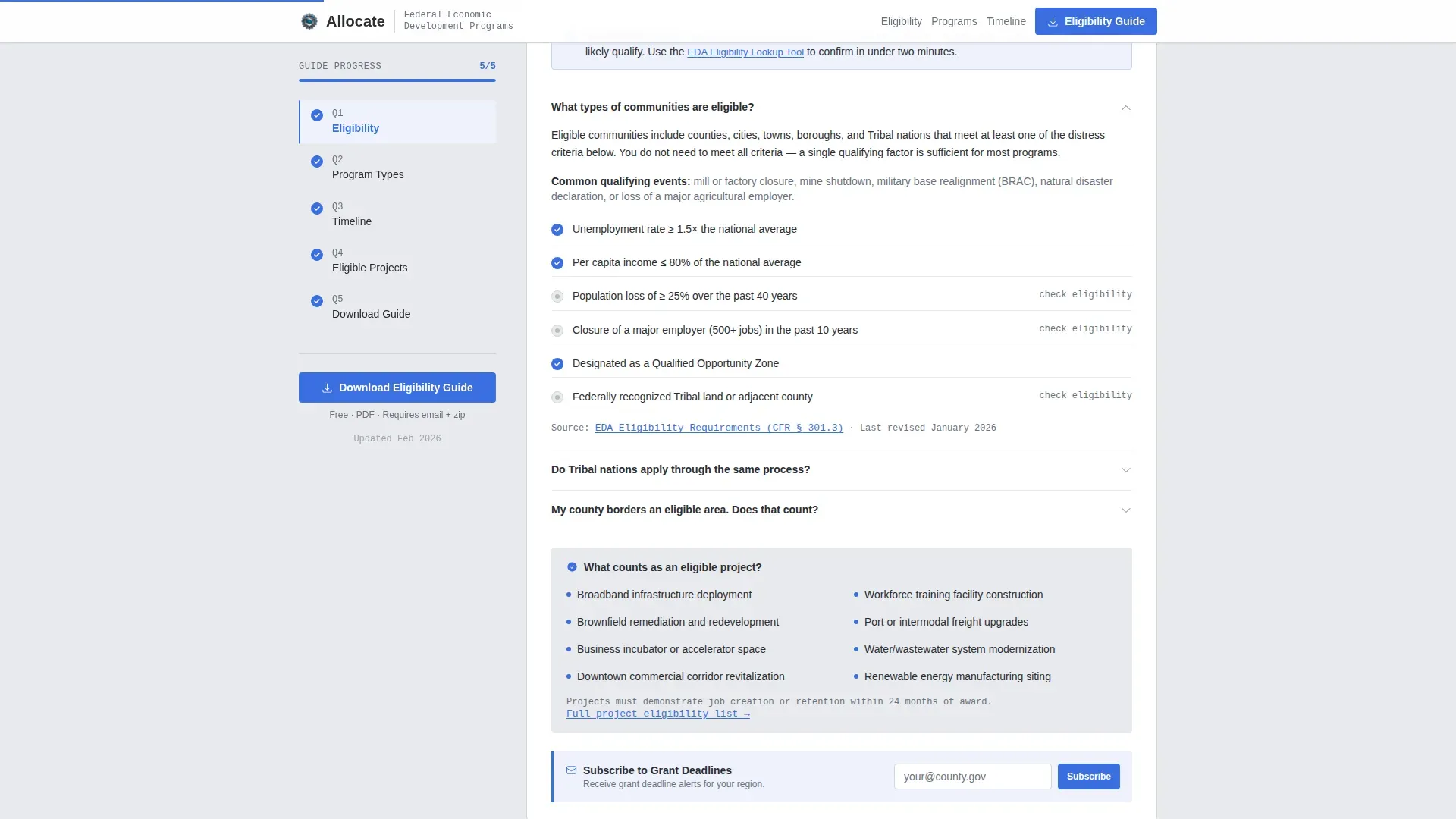The height and width of the screenshot is (819, 1456).
Task: Click the Download Eligibility Guide sidebar button
Action: tap(397, 388)
